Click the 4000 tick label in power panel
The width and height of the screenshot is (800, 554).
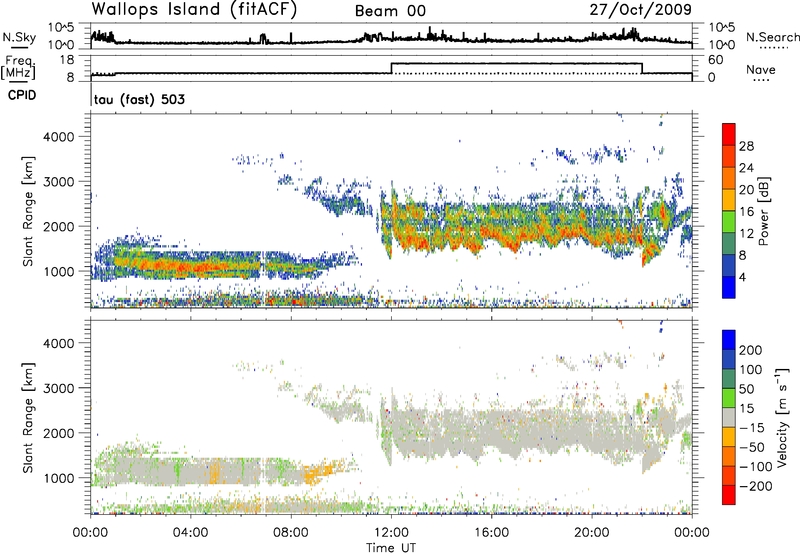click(x=58, y=137)
